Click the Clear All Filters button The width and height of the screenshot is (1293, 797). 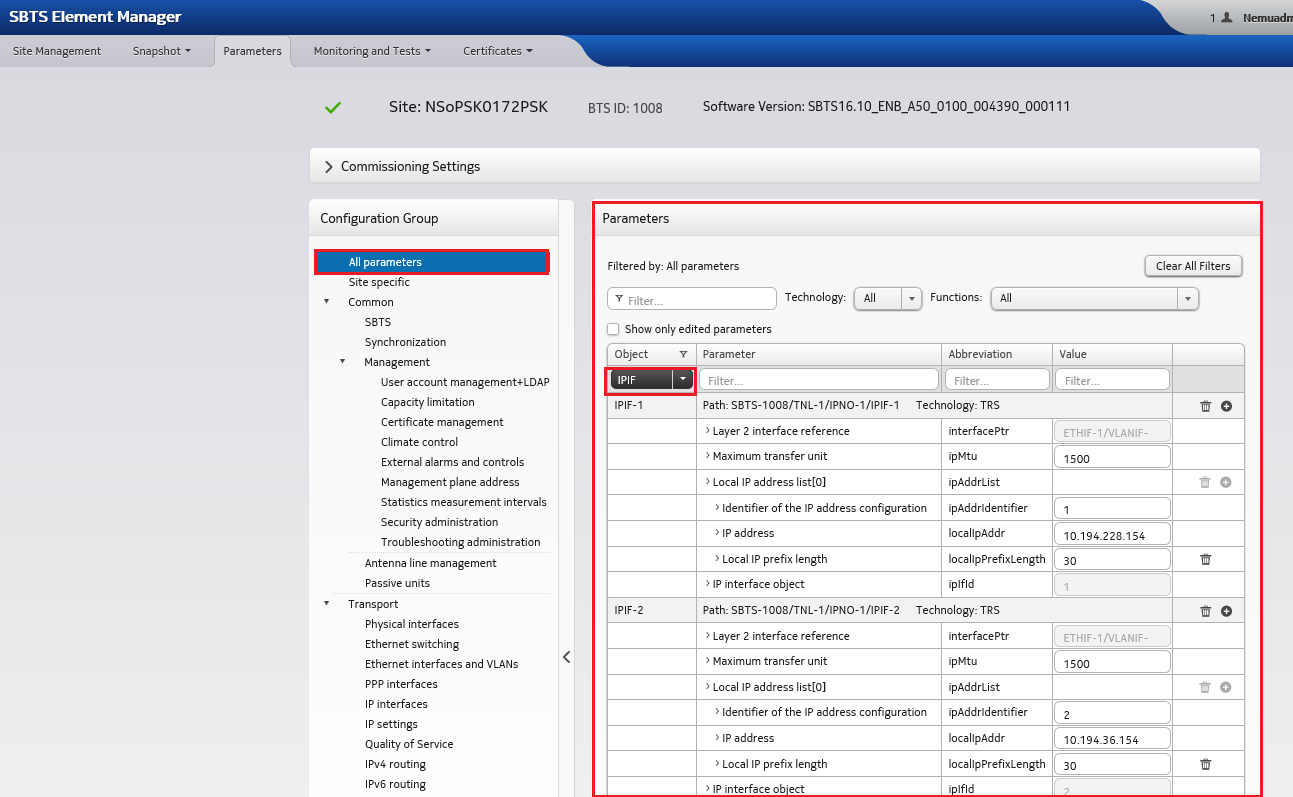tap(1192, 265)
